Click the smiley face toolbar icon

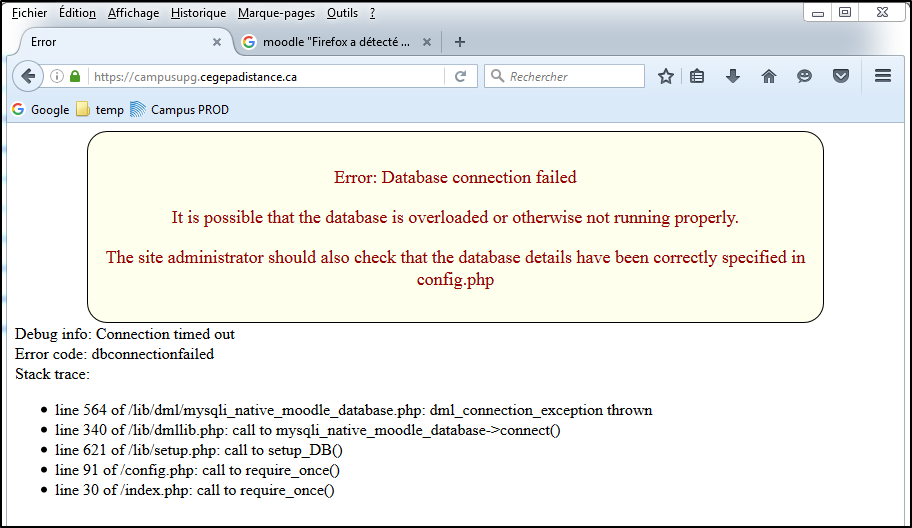(x=804, y=77)
